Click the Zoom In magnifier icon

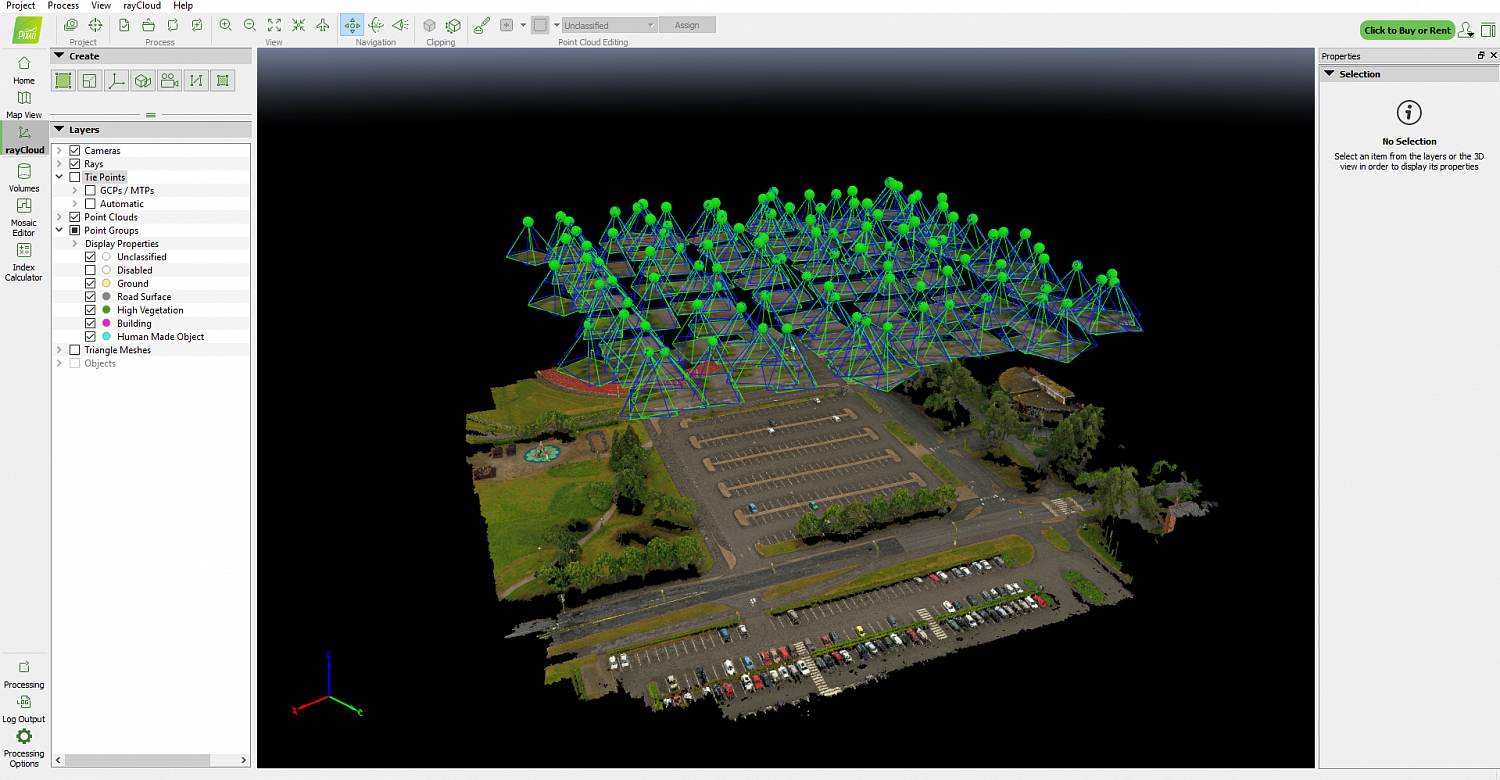[x=225, y=25]
